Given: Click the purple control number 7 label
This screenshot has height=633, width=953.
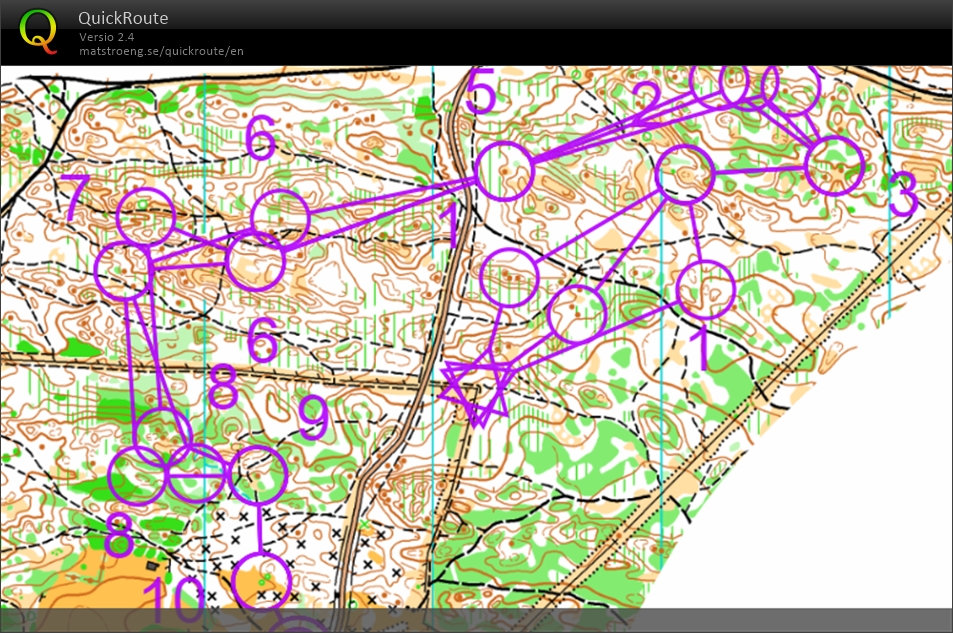Looking at the screenshot, I should pyautogui.click(x=76, y=198).
